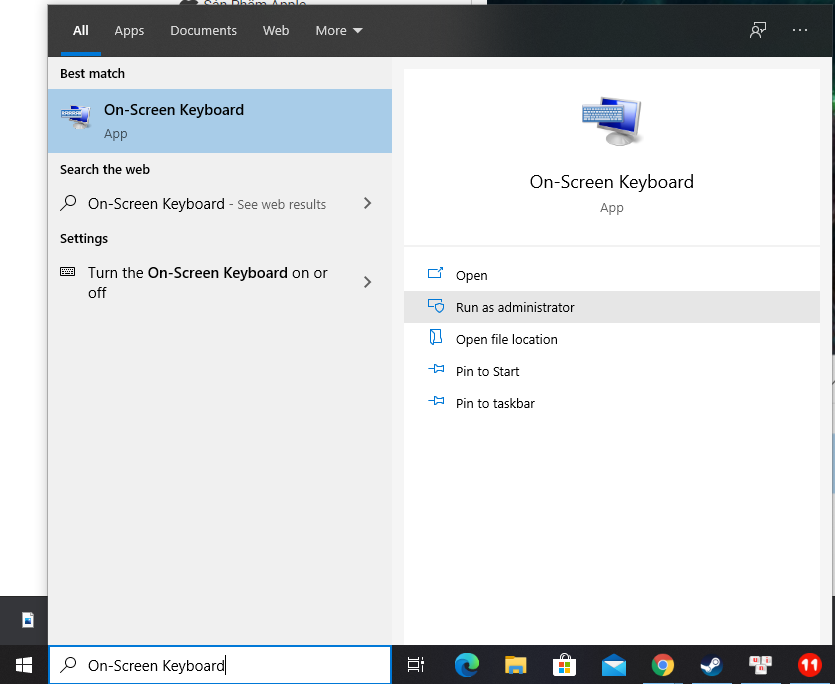
Task: Open Microsoft Store from the taskbar
Action: (x=564, y=665)
